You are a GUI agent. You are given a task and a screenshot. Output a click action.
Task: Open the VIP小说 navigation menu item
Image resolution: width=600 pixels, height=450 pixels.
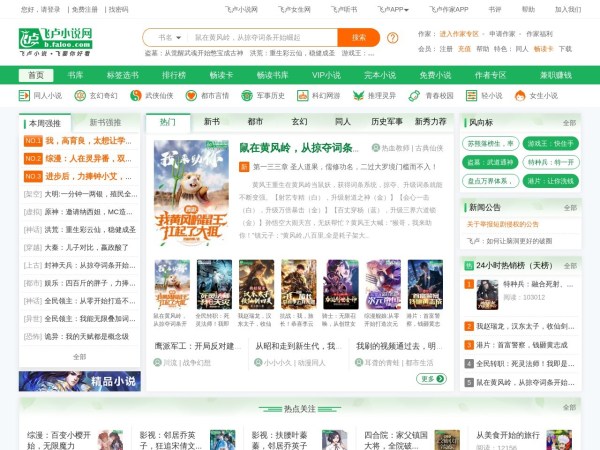click(326, 75)
